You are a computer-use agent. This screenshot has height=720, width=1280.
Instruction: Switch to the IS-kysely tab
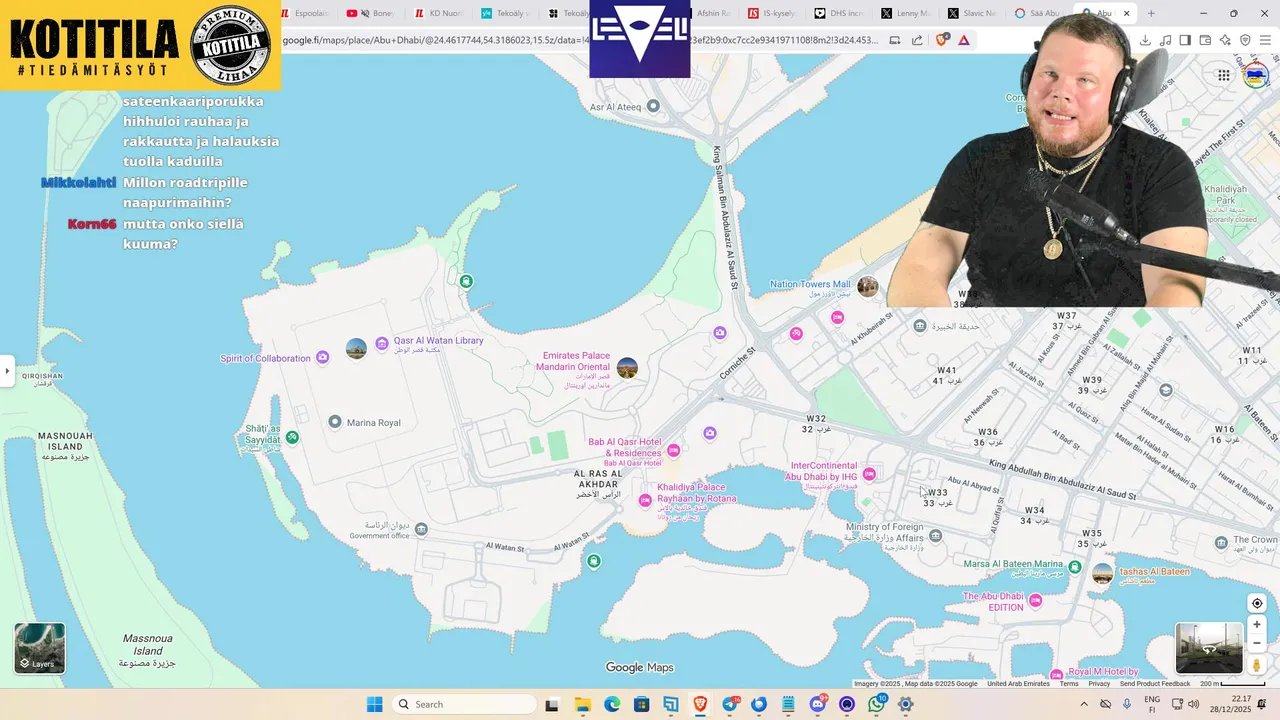click(773, 13)
